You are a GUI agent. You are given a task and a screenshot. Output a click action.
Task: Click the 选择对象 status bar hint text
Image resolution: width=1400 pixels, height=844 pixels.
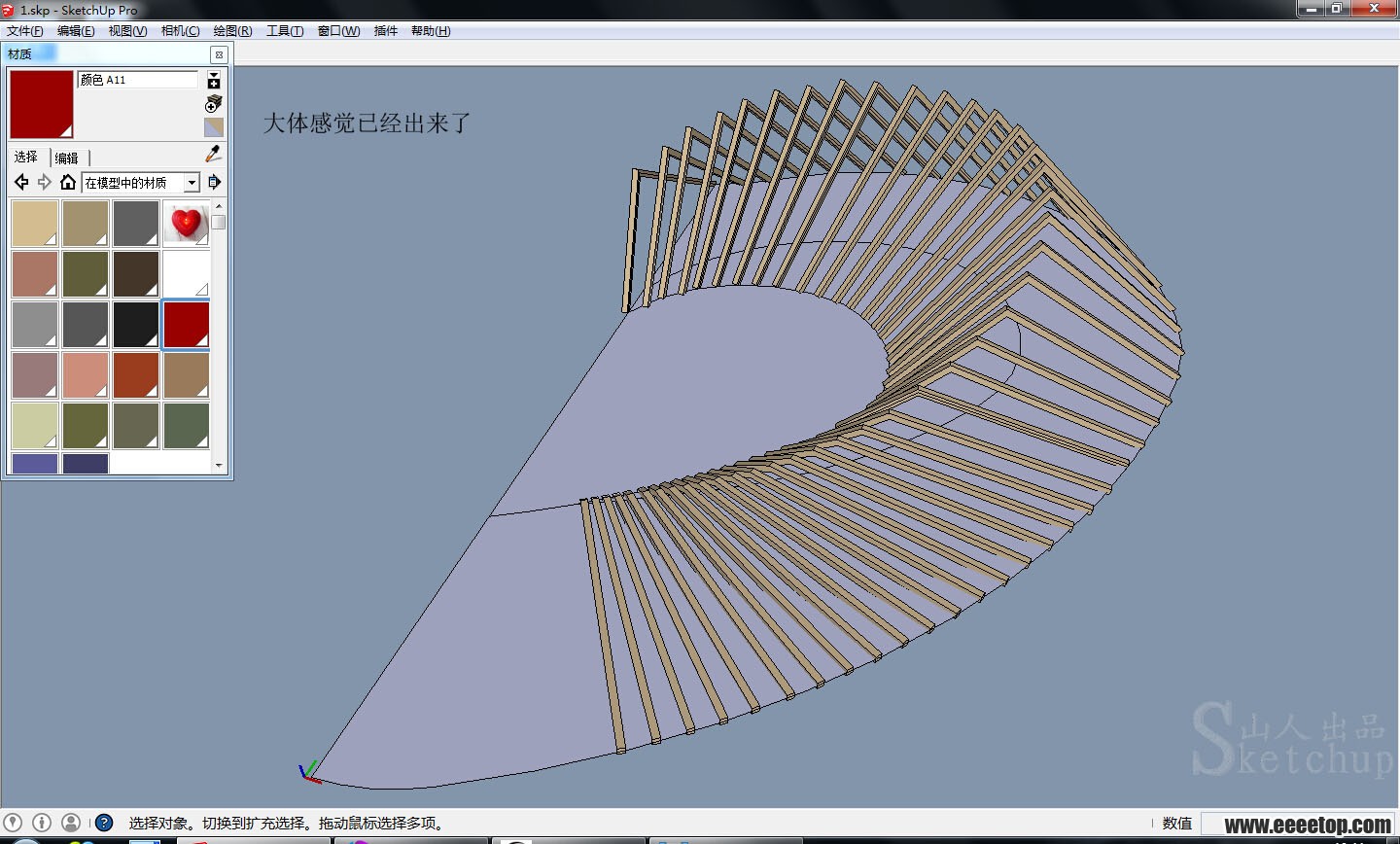coord(287,823)
